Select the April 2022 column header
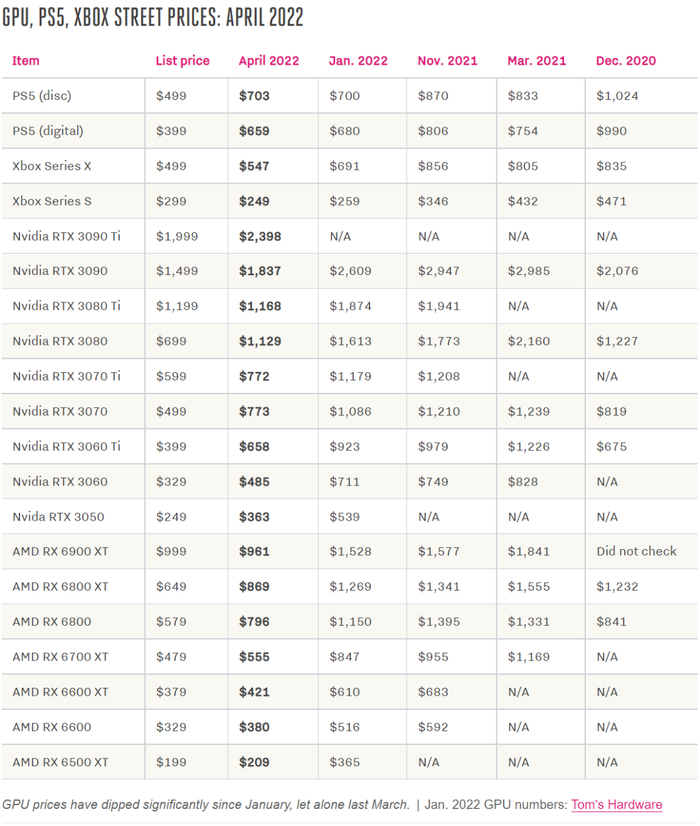Image resolution: width=700 pixels, height=826 pixels. 268,61
